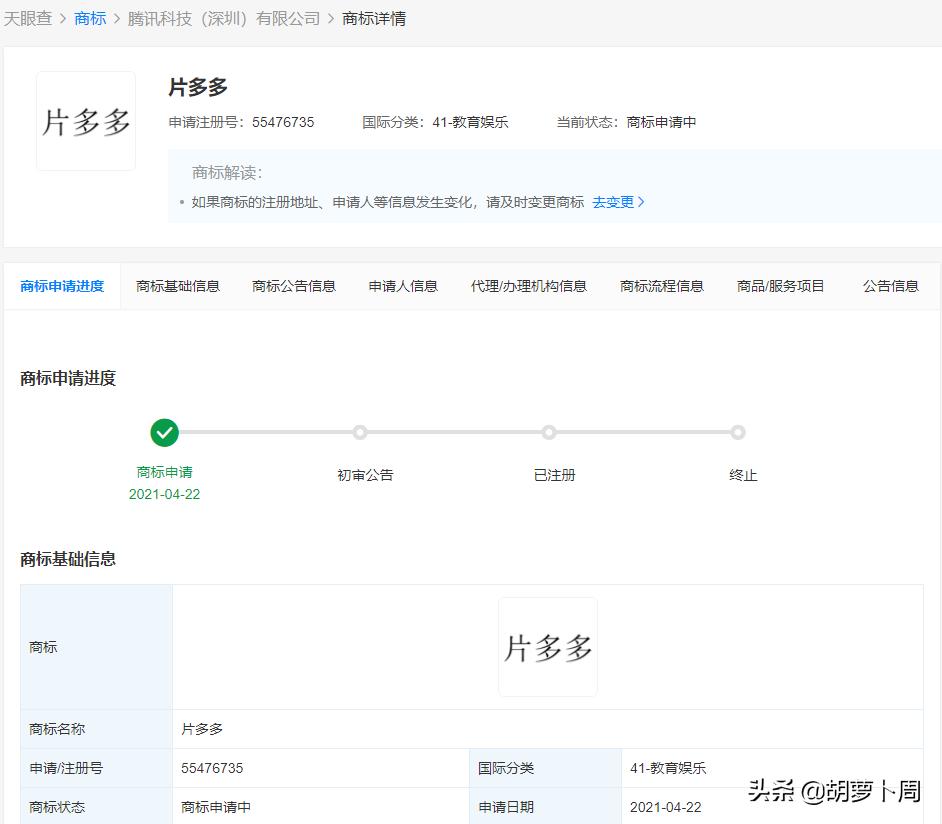Click the progress line between 初审公告 and 已注册
This screenshot has width=942, height=824.
click(x=454, y=432)
